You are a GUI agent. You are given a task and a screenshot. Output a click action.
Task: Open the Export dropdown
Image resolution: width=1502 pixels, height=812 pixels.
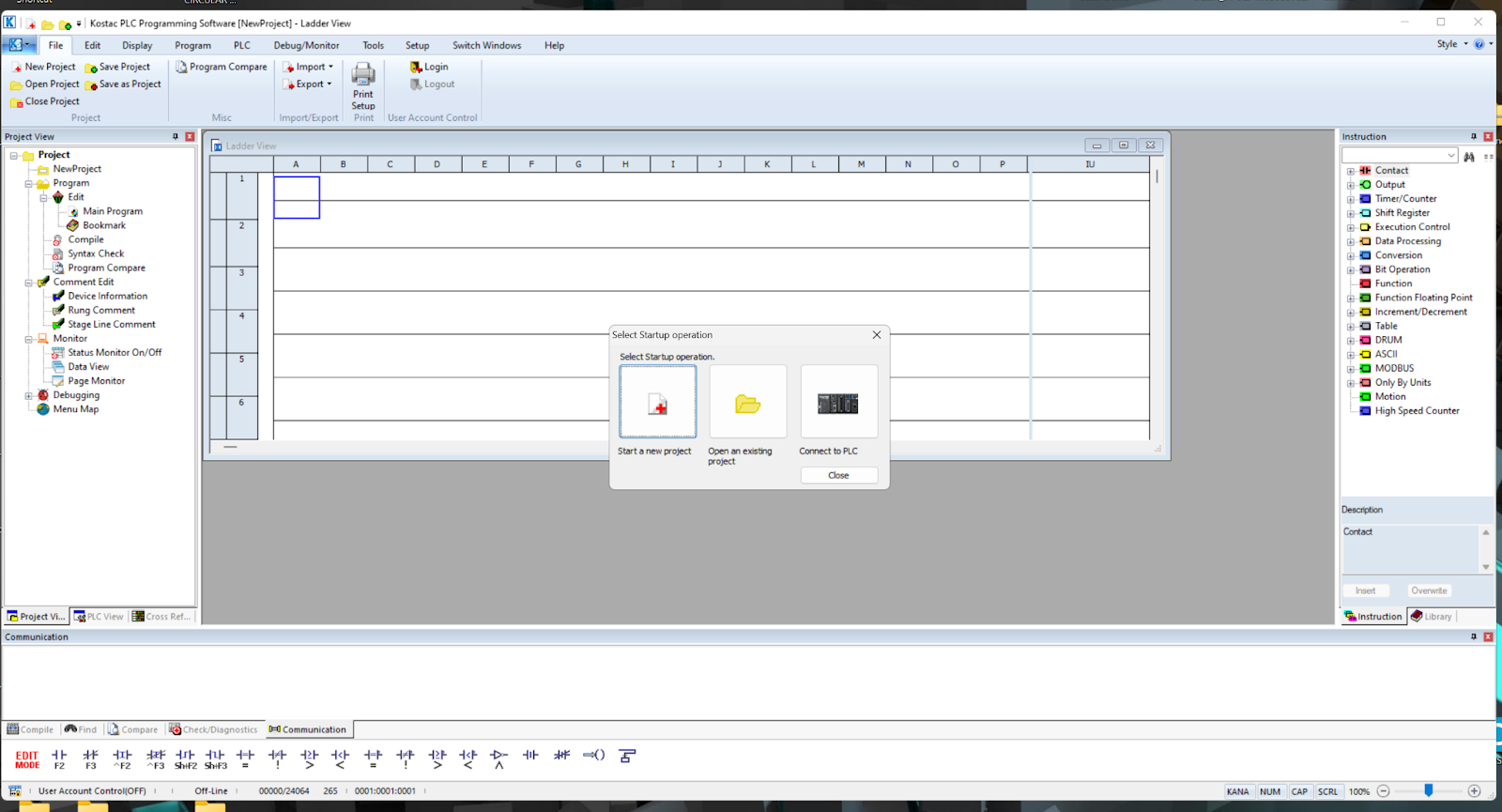click(308, 84)
